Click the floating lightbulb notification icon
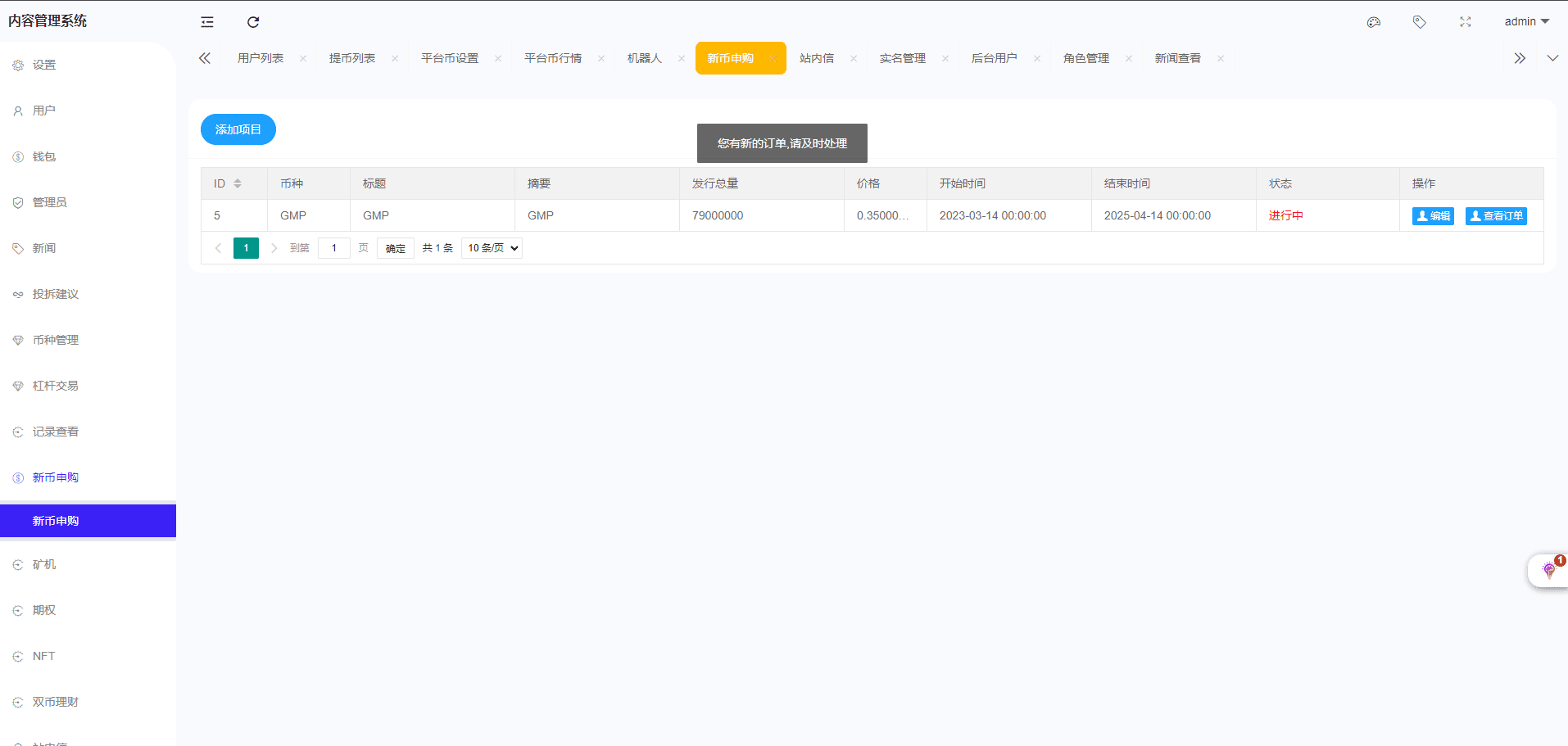The height and width of the screenshot is (746, 1568). pyautogui.click(x=1548, y=570)
